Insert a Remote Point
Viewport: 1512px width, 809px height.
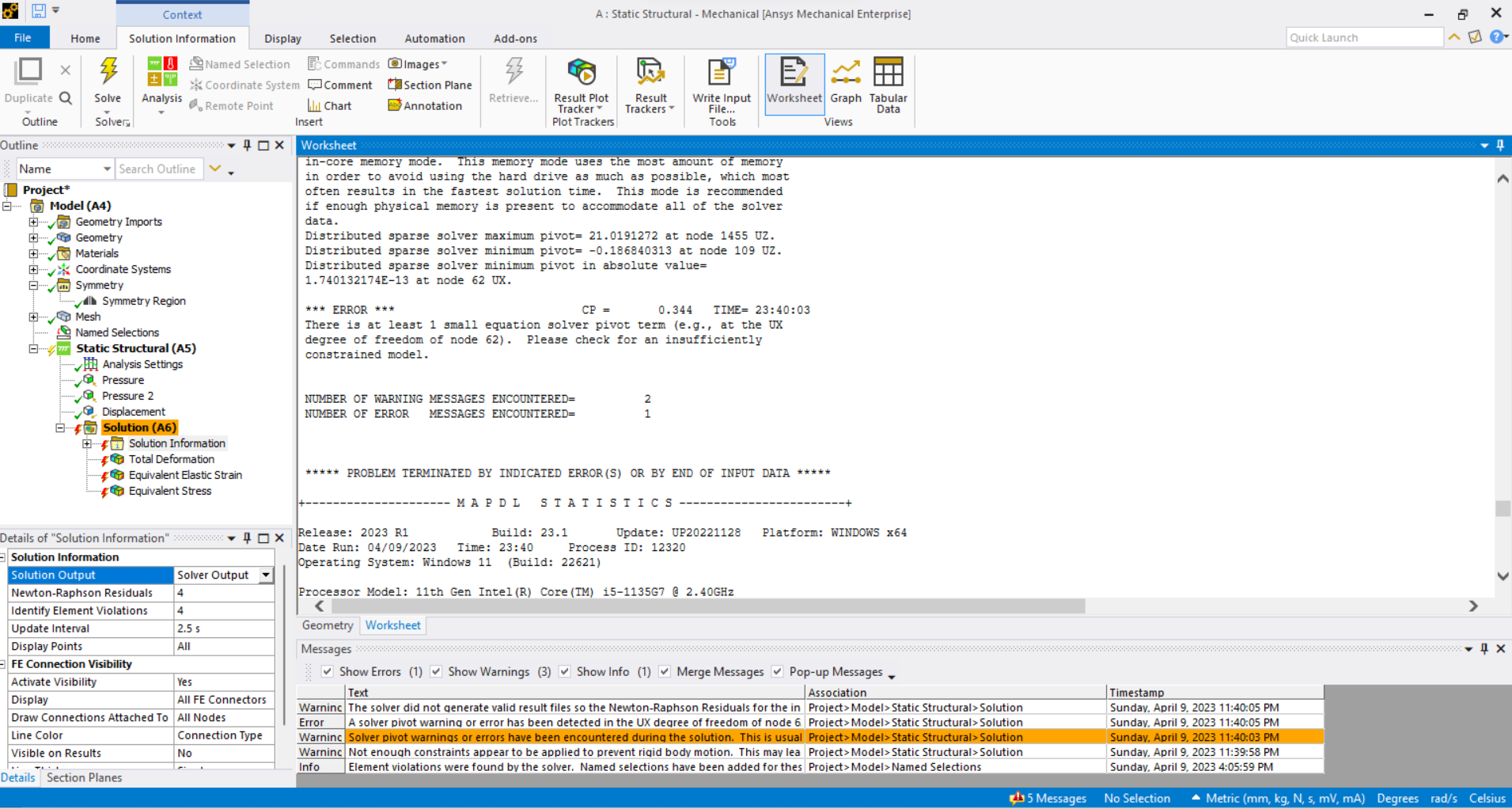tap(231, 105)
